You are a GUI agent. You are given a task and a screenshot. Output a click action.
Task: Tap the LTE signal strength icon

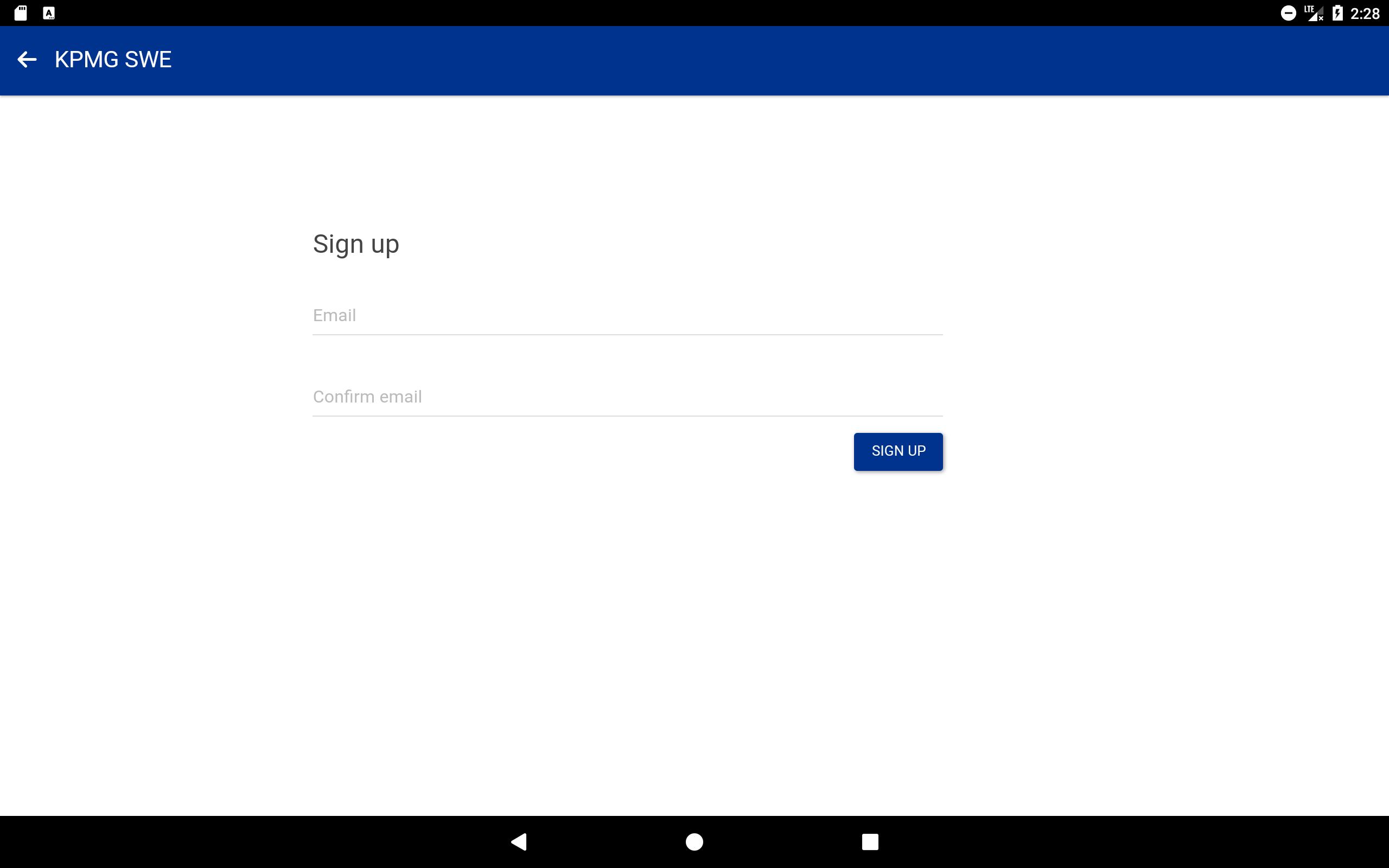point(1314,13)
